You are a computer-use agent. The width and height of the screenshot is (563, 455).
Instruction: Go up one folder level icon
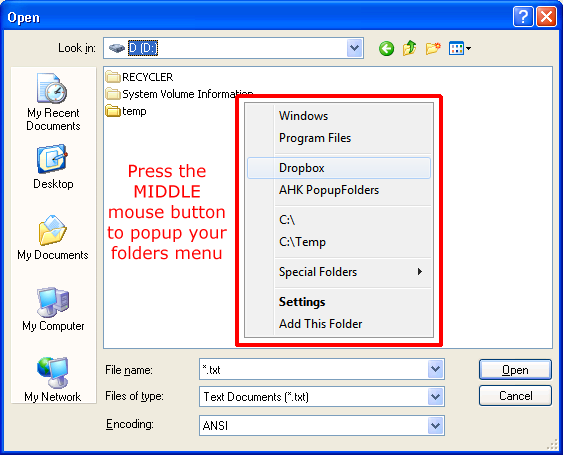(x=409, y=48)
